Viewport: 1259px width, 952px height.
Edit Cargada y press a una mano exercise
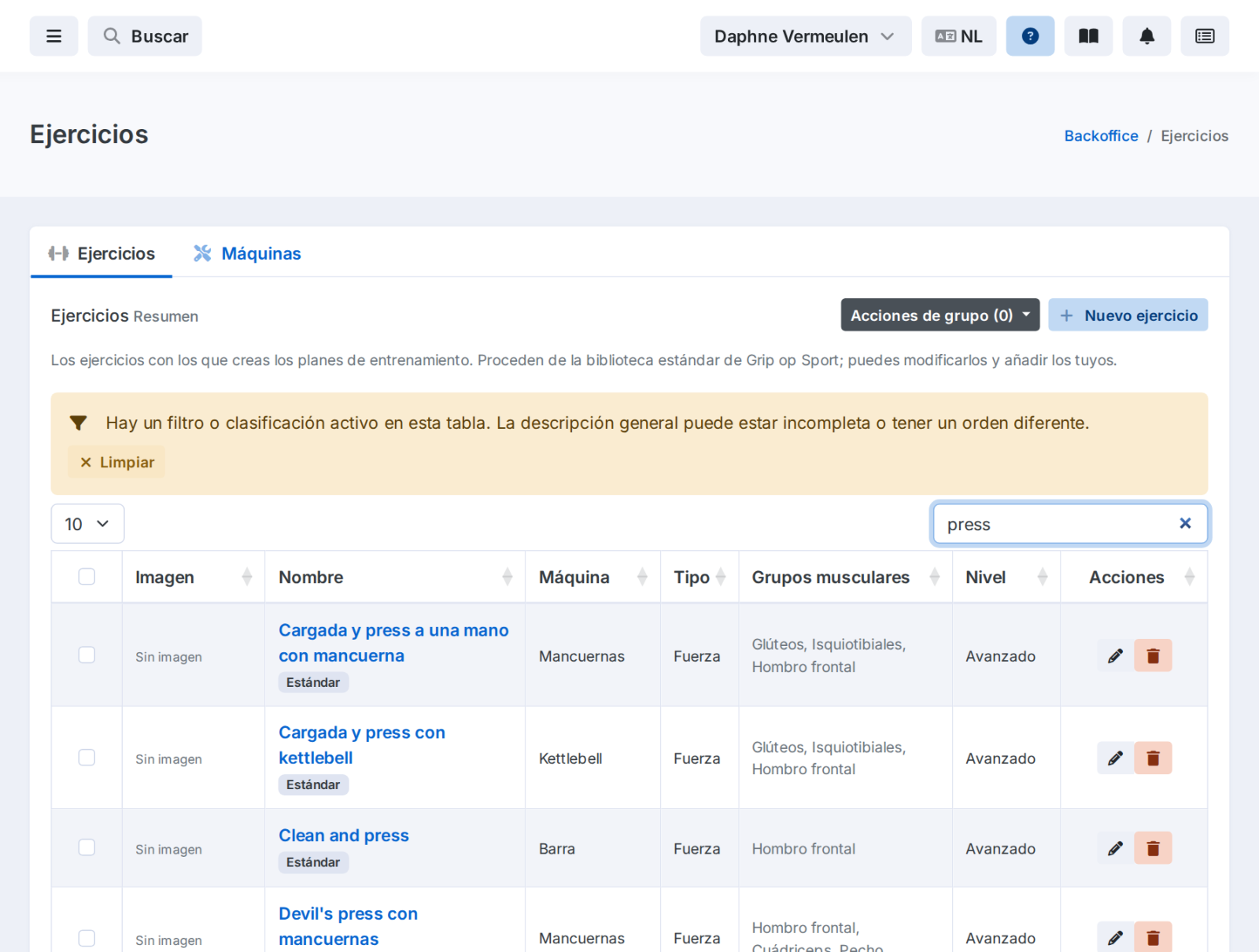[1115, 655]
